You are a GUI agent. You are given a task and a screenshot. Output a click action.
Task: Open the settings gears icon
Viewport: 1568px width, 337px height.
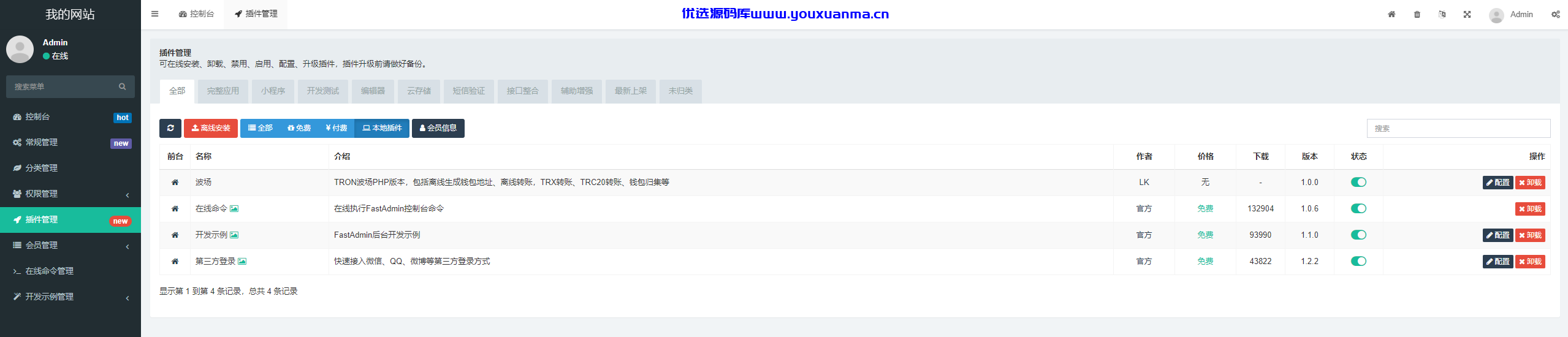(x=1555, y=14)
